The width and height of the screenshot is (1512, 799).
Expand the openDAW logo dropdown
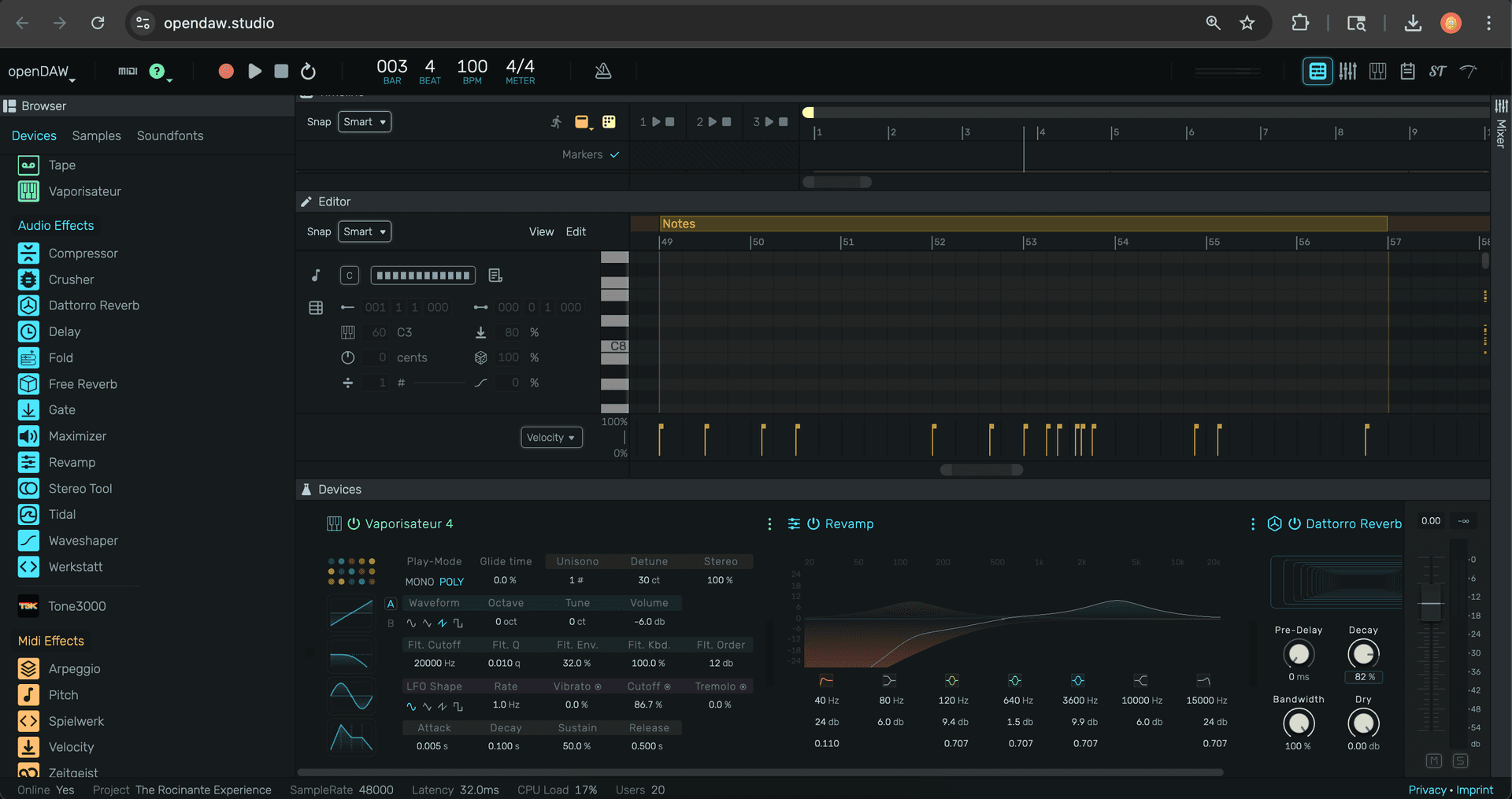[x=42, y=71]
